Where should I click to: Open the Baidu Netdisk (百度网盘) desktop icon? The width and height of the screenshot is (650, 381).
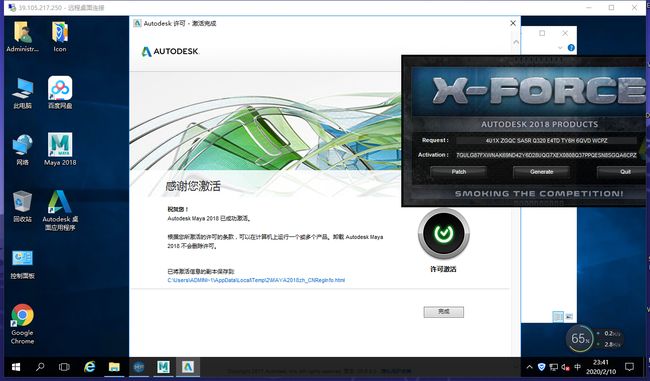click(60, 93)
